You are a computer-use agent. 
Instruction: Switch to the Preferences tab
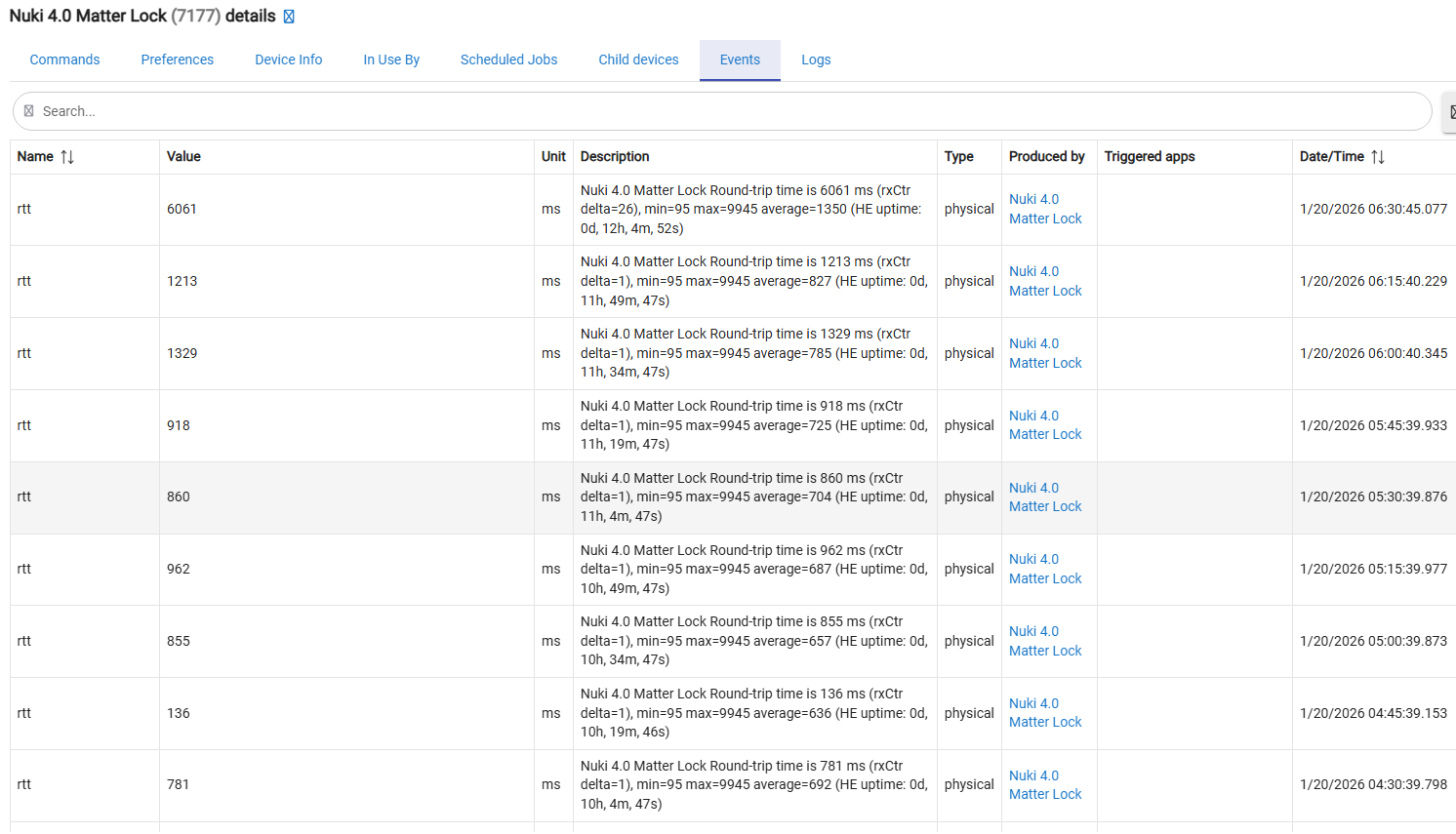(177, 60)
